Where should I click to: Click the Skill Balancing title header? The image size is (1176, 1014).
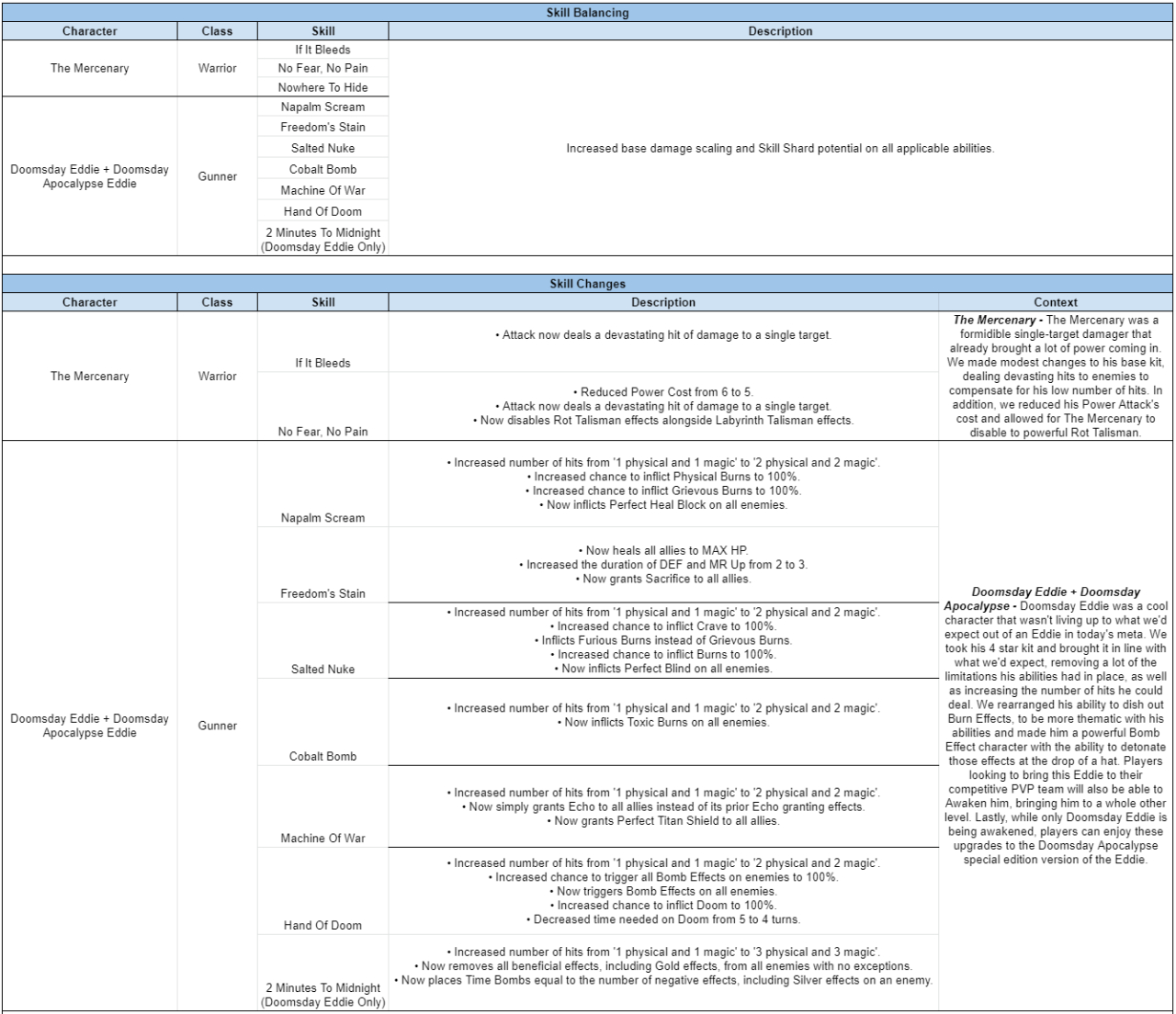click(588, 13)
